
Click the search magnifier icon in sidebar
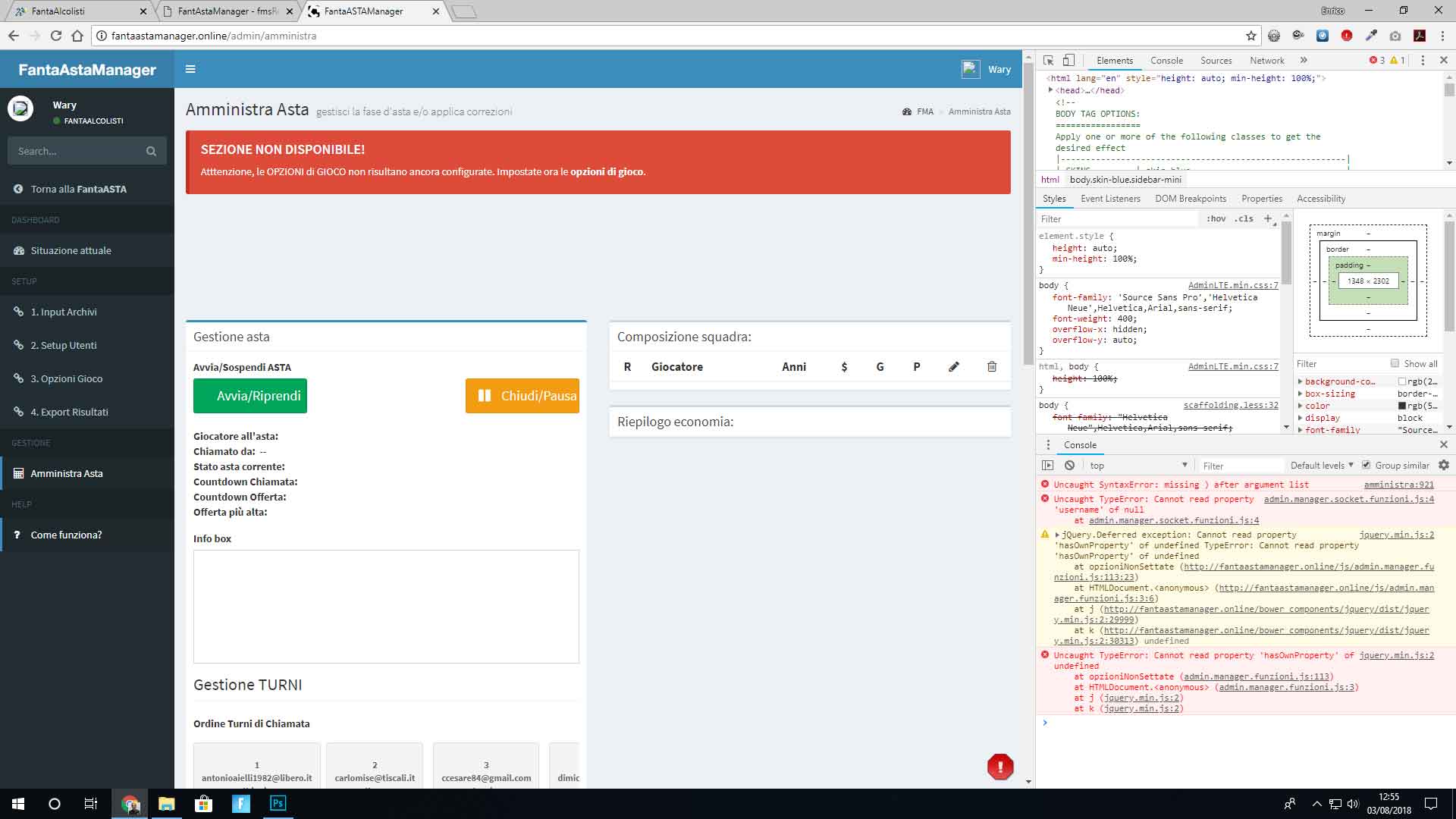[151, 152]
